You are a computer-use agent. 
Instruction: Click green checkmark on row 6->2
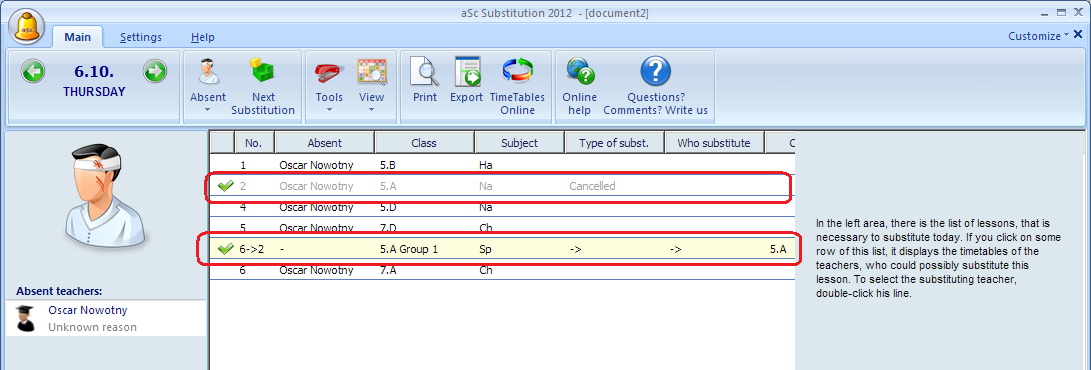pyautogui.click(x=225, y=249)
